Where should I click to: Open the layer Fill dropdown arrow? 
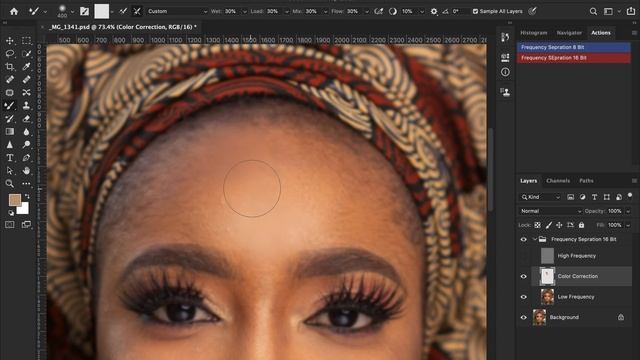(x=628, y=225)
